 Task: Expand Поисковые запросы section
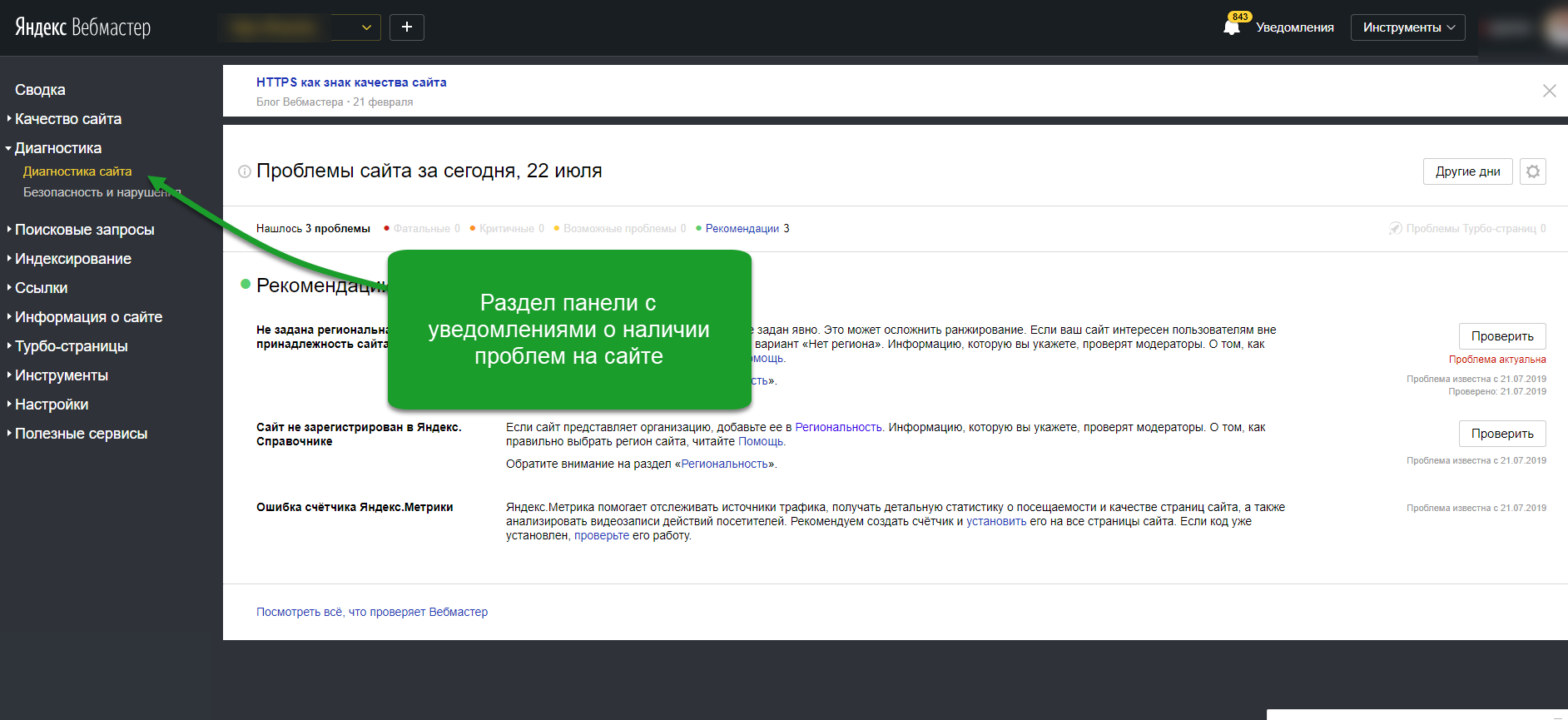pyautogui.click(x=81, y=230)
